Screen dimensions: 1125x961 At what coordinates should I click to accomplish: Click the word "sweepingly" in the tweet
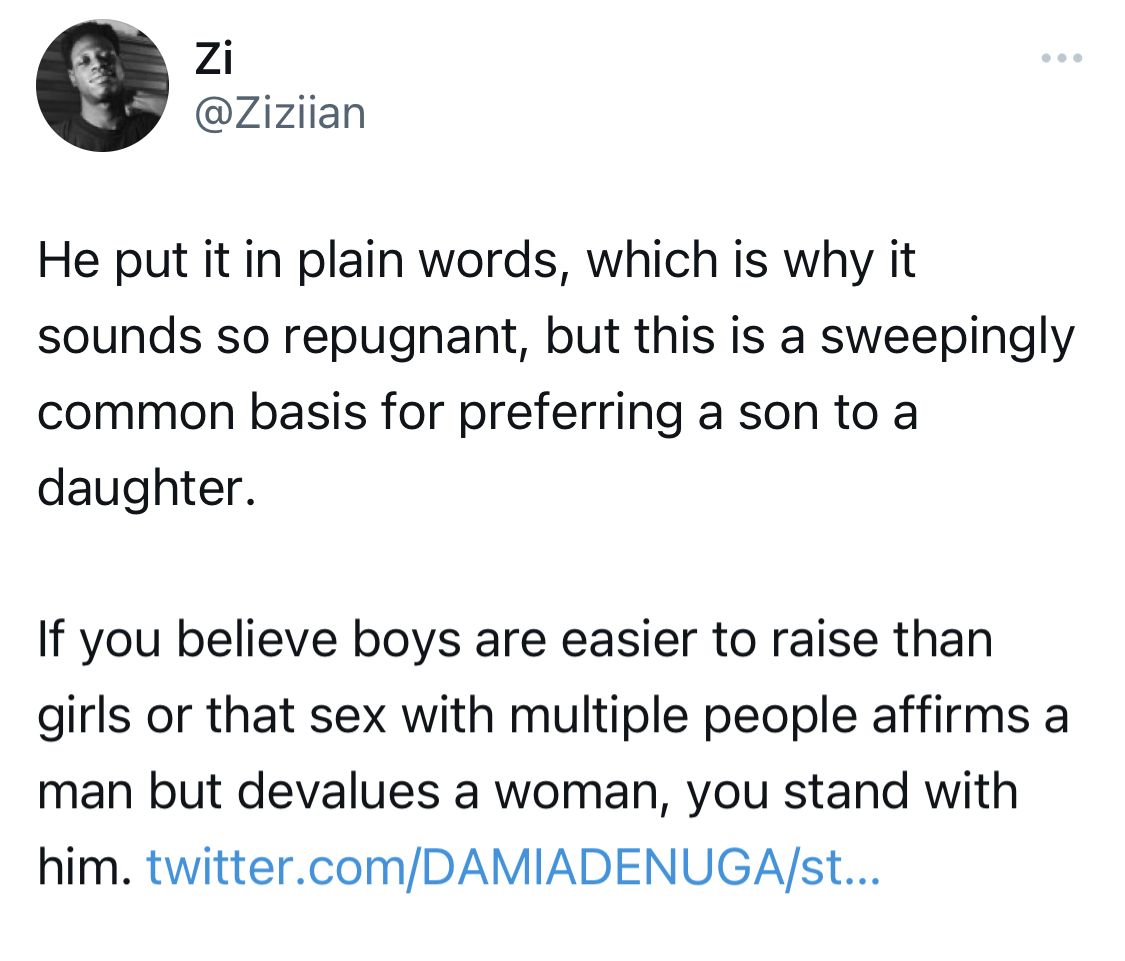tap(947, 337)
